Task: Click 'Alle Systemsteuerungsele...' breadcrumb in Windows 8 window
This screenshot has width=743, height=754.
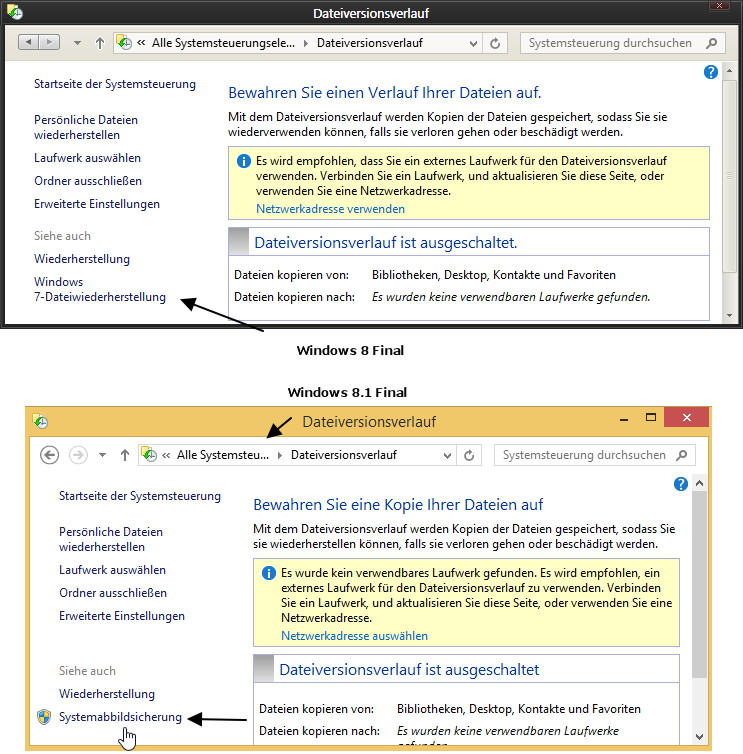Action: 223,43
